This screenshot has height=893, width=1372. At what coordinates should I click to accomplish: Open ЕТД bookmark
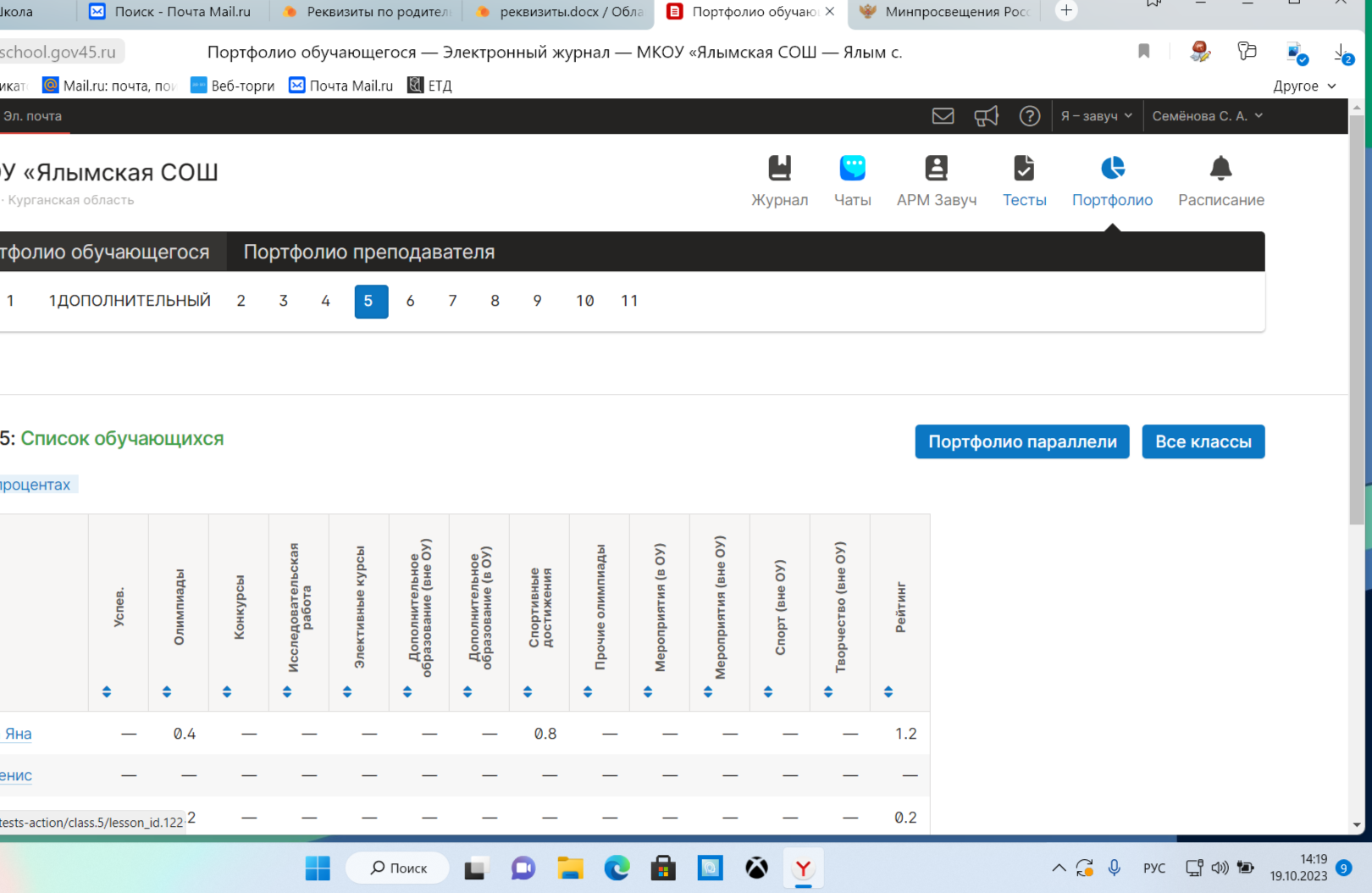point(429,86)
